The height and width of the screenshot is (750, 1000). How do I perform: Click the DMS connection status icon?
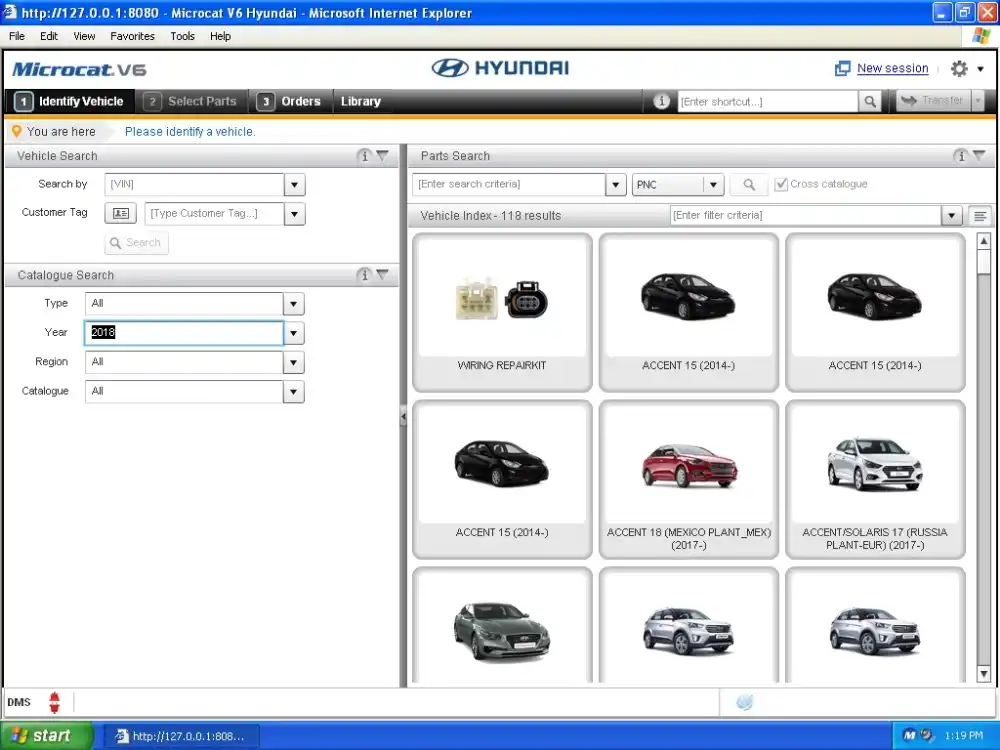coord(54,702)
